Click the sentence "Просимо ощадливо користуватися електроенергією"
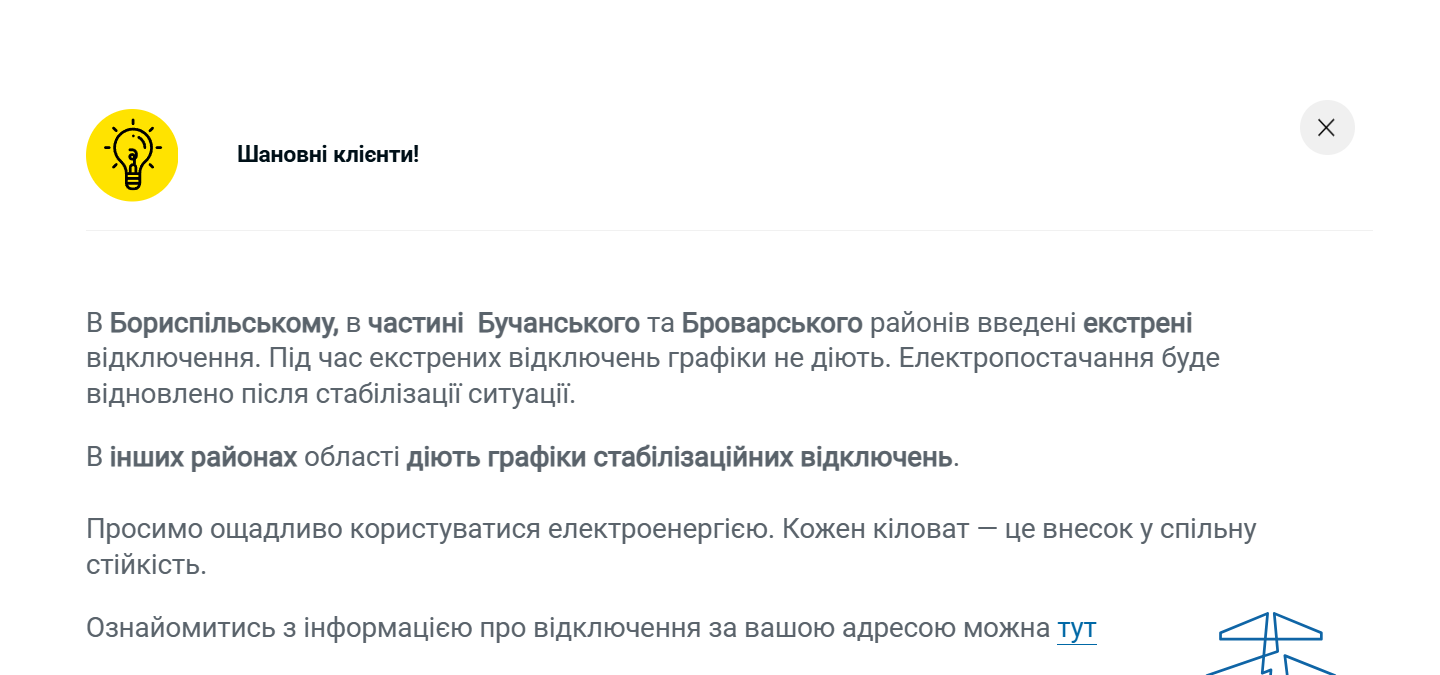Viewport: 1440px width, 675px height. [430, 529]
